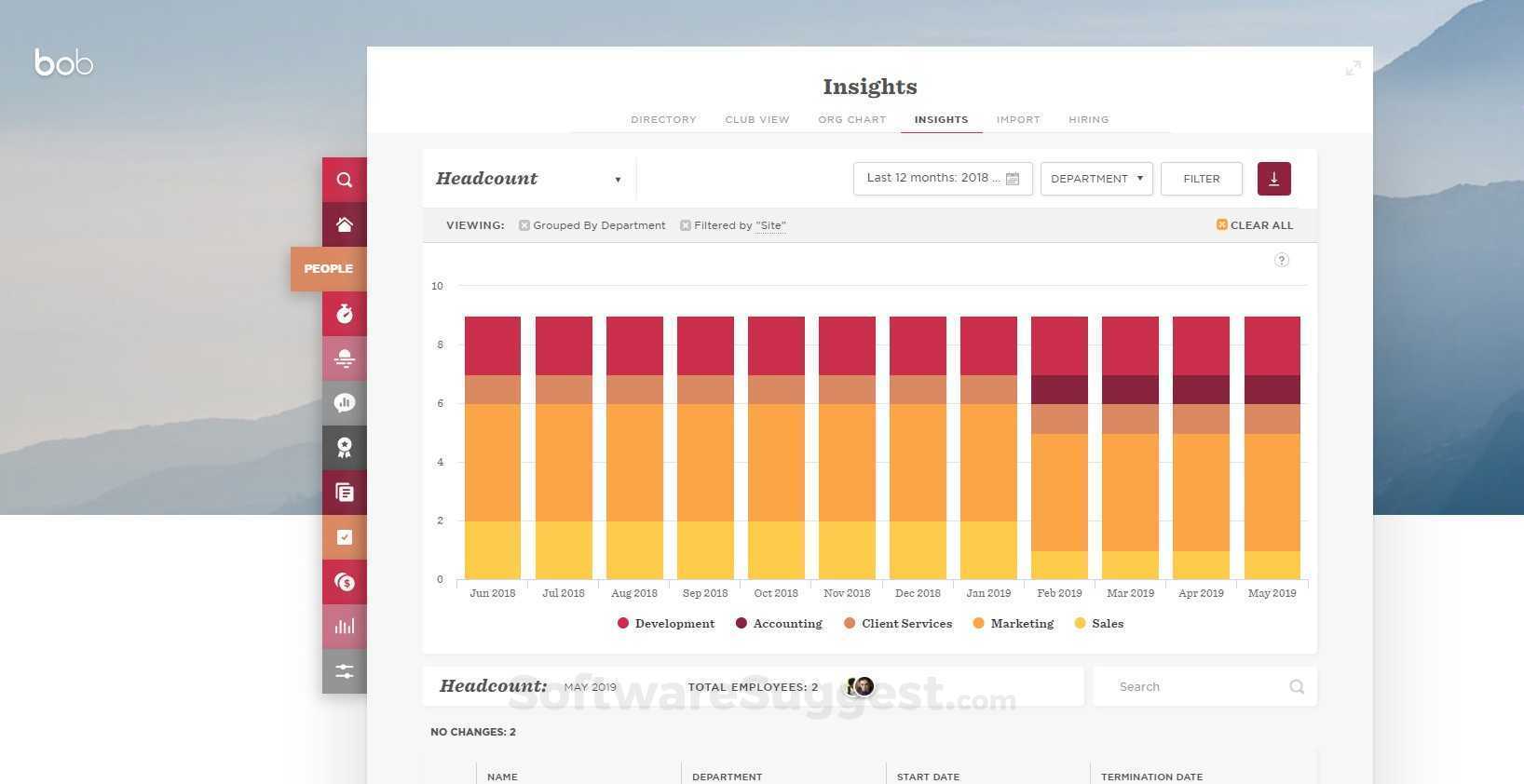Screen dimensions: 1524x784
Task: Remove the Filtered by Site tag
Action: tap(686, 225)
